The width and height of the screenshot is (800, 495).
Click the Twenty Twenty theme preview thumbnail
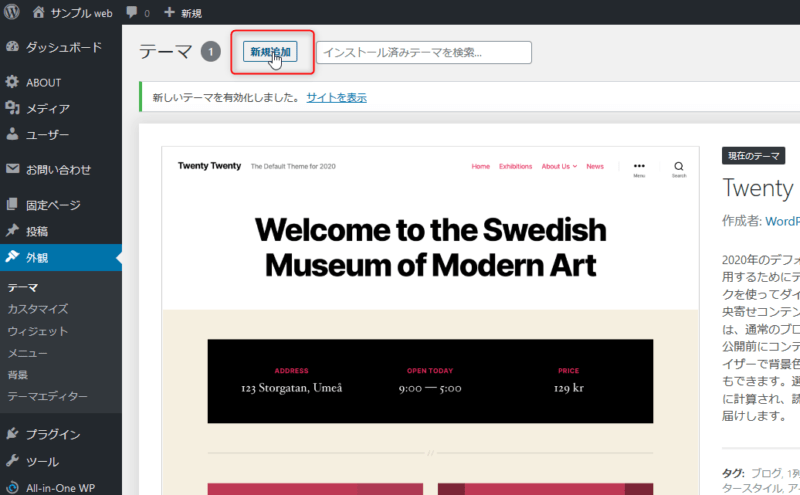(430, 320)
